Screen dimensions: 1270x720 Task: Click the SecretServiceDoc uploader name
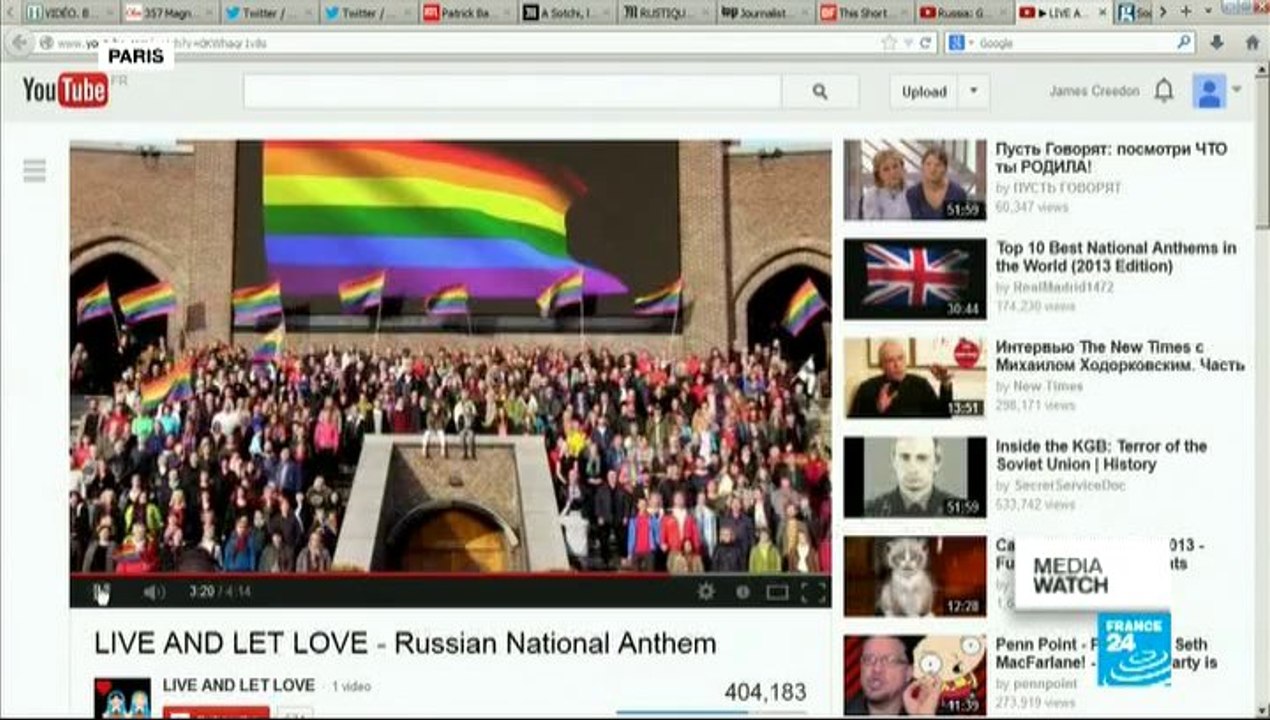coord(1069,485)
